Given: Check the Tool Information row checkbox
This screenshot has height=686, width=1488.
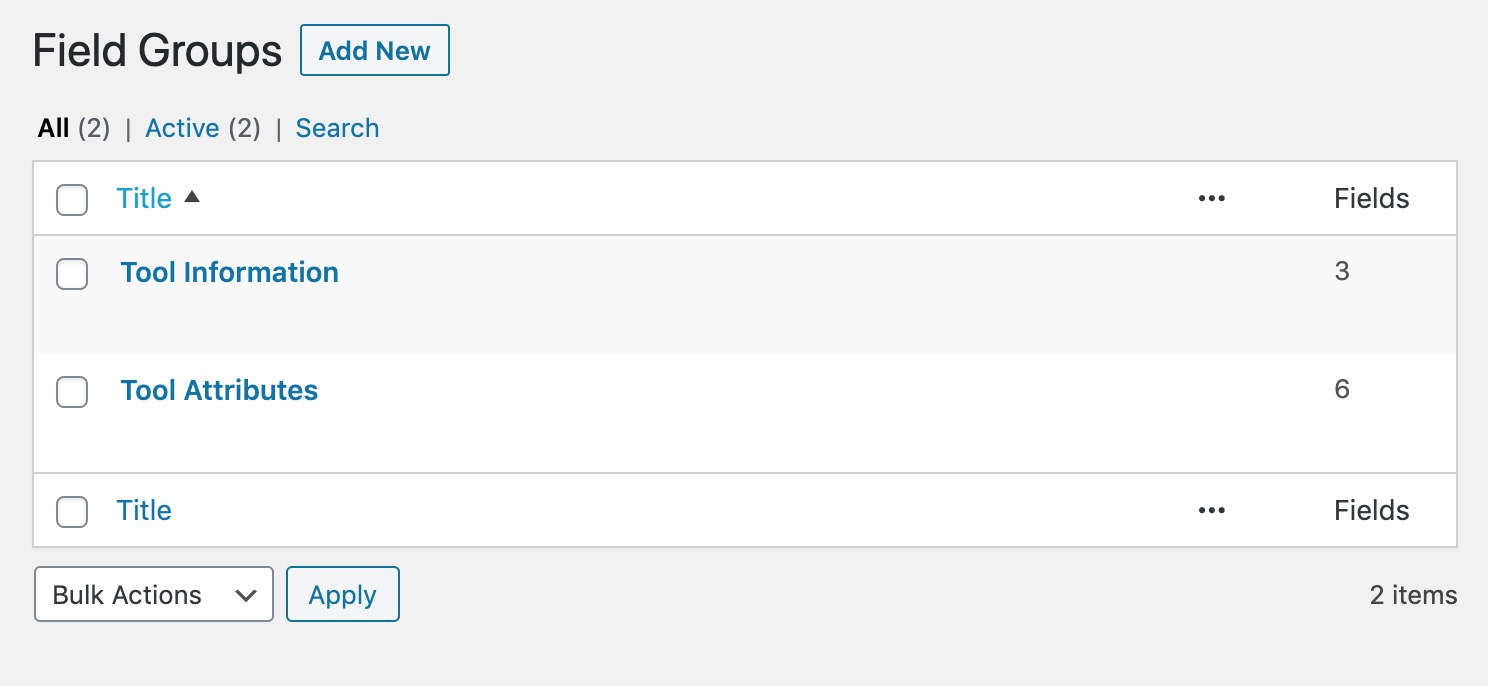Looking at the screenshot, I should click(71, 274).
